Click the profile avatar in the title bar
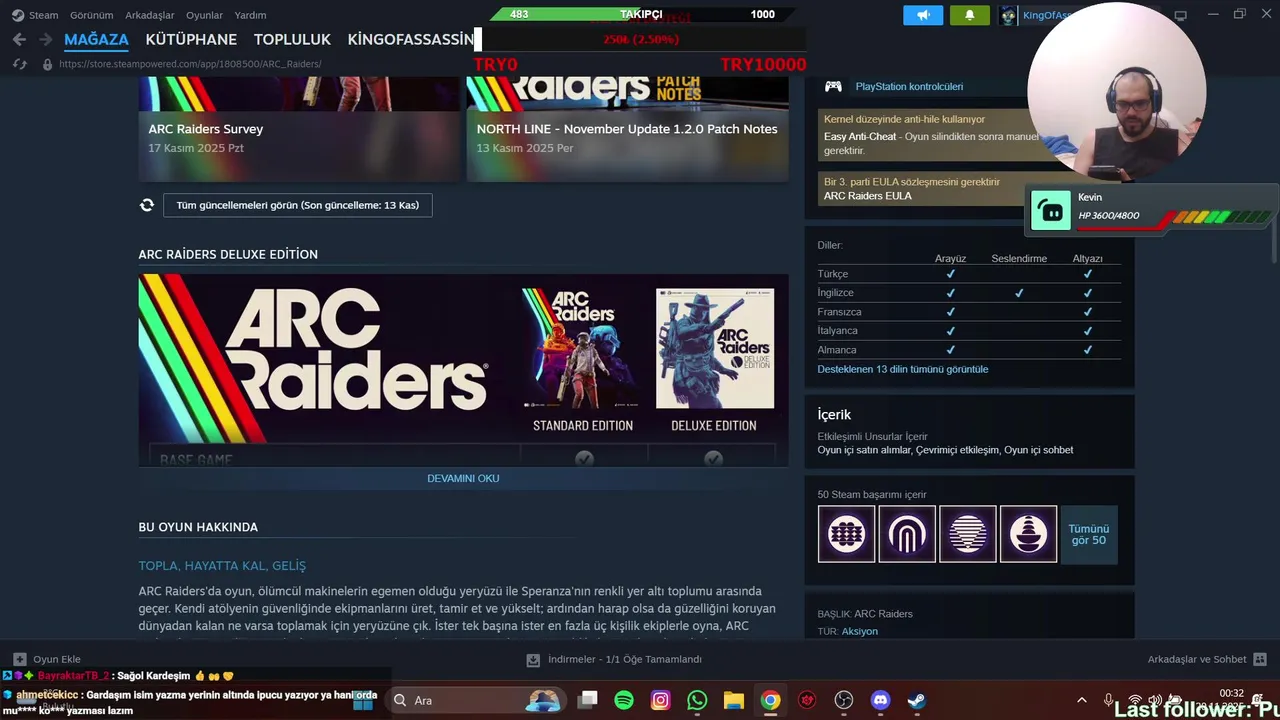 [x=1008, y=15]
